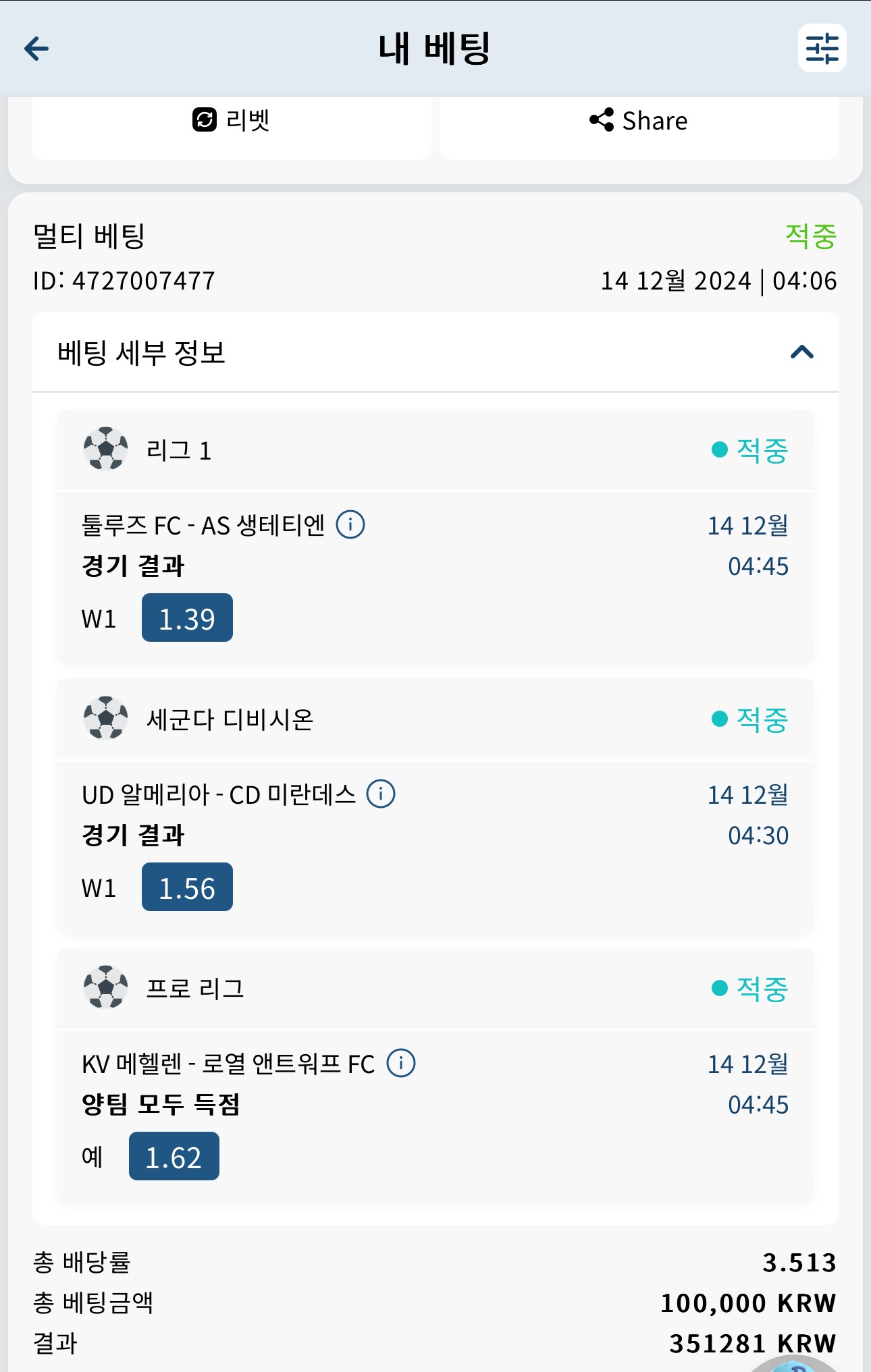The height and width of the screenshot is (1372, 871).
Task: Select the 1.56 odds badge
Action: pos(187,887)
